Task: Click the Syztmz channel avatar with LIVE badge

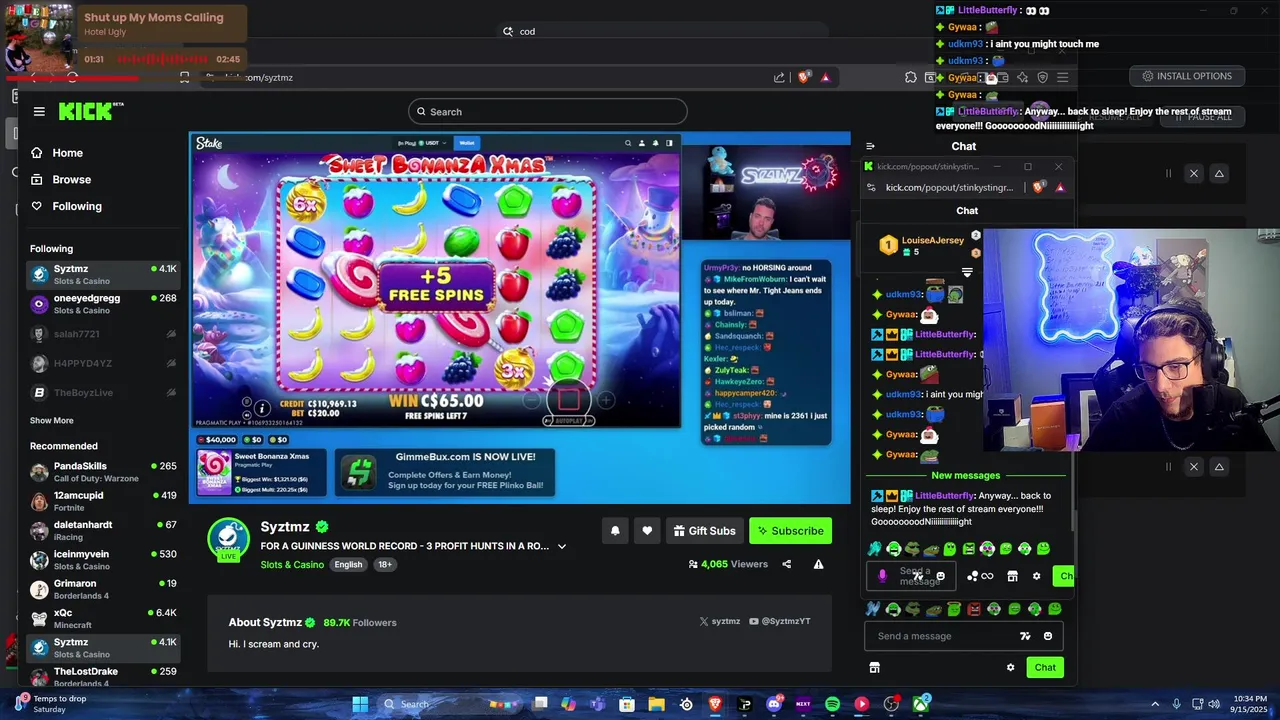Action: pyautogui.click(x=228, y=539)
